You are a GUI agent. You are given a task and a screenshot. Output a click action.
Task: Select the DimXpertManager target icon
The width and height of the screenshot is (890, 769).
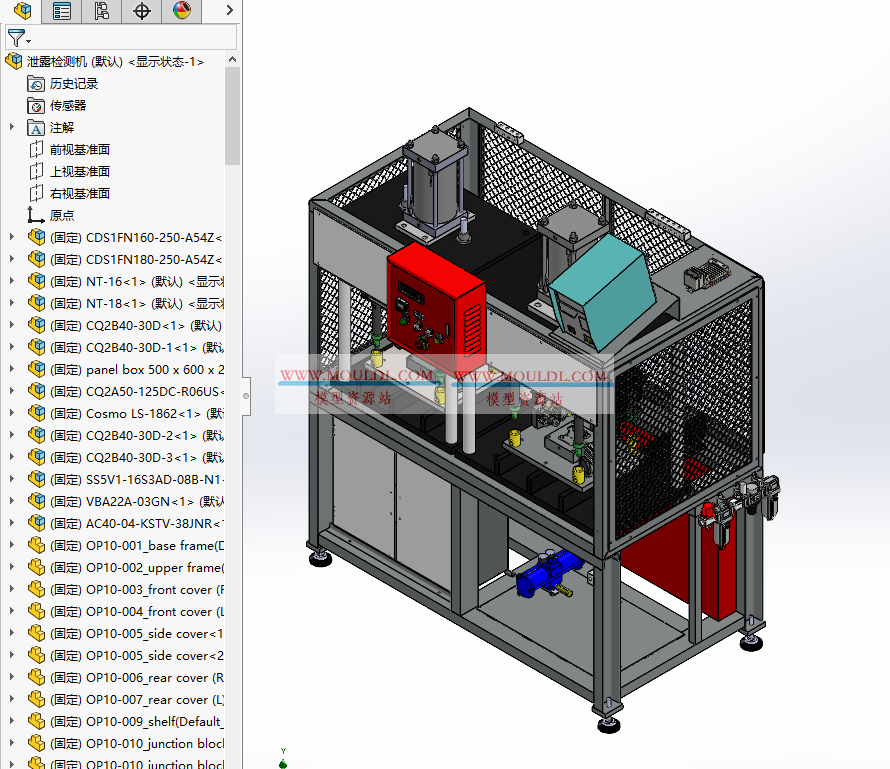(x=141, y=11)
